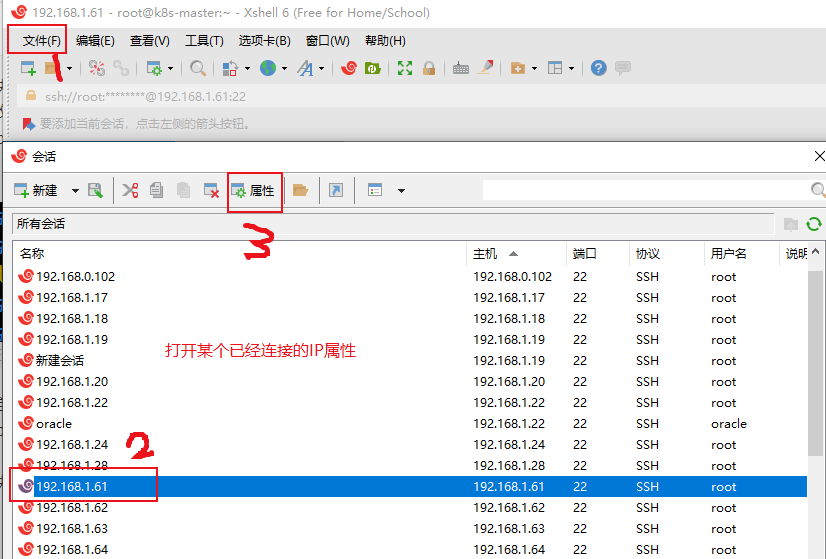Click the new session icon in main toolbar
This screenshot has width=826, height=559.
28,68
